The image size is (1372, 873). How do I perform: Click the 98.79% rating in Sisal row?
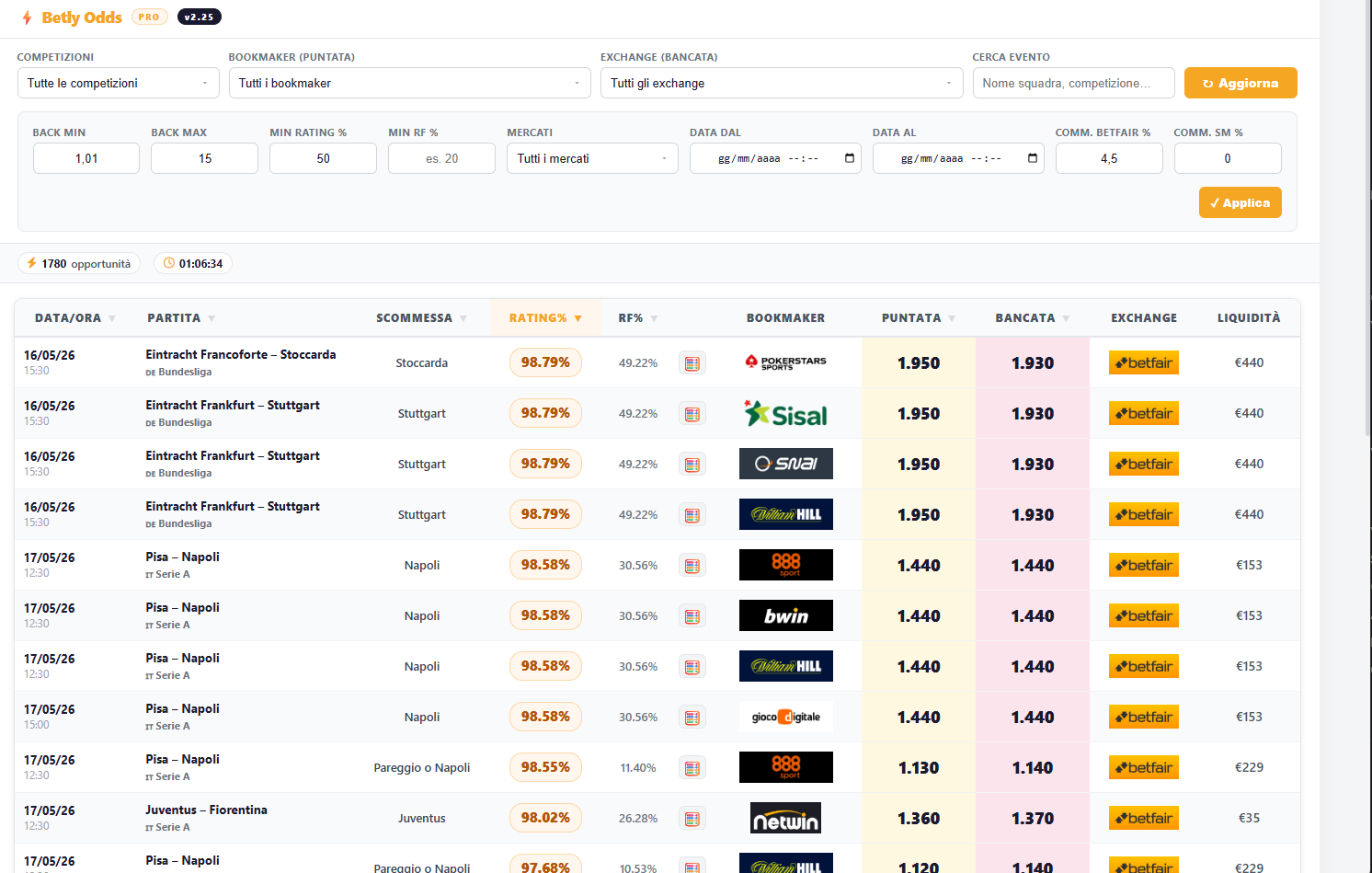point(545,413)
